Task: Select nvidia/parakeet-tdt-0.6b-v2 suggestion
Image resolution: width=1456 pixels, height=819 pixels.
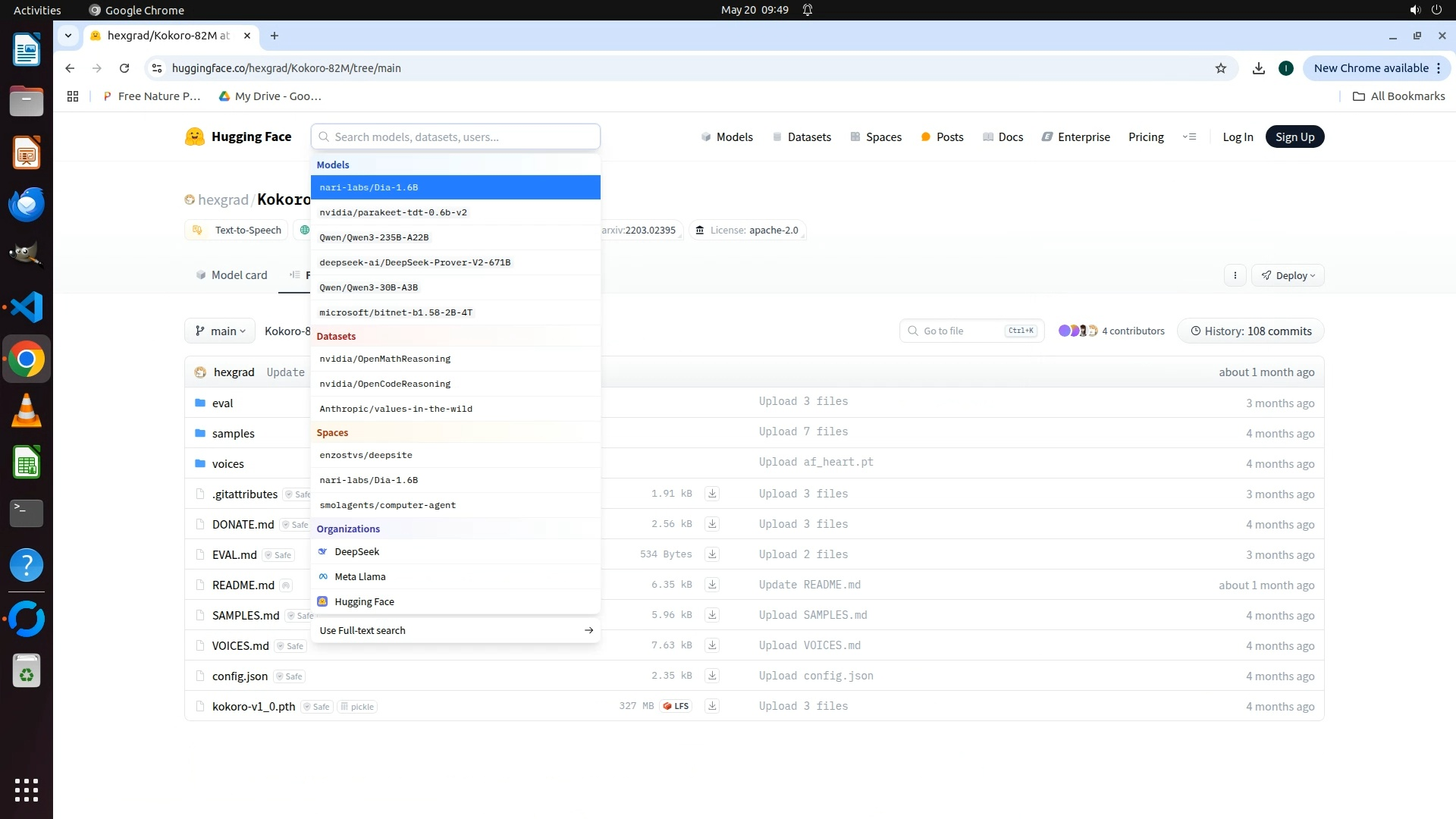Action: pyautogui.click(x=393, y=212)
